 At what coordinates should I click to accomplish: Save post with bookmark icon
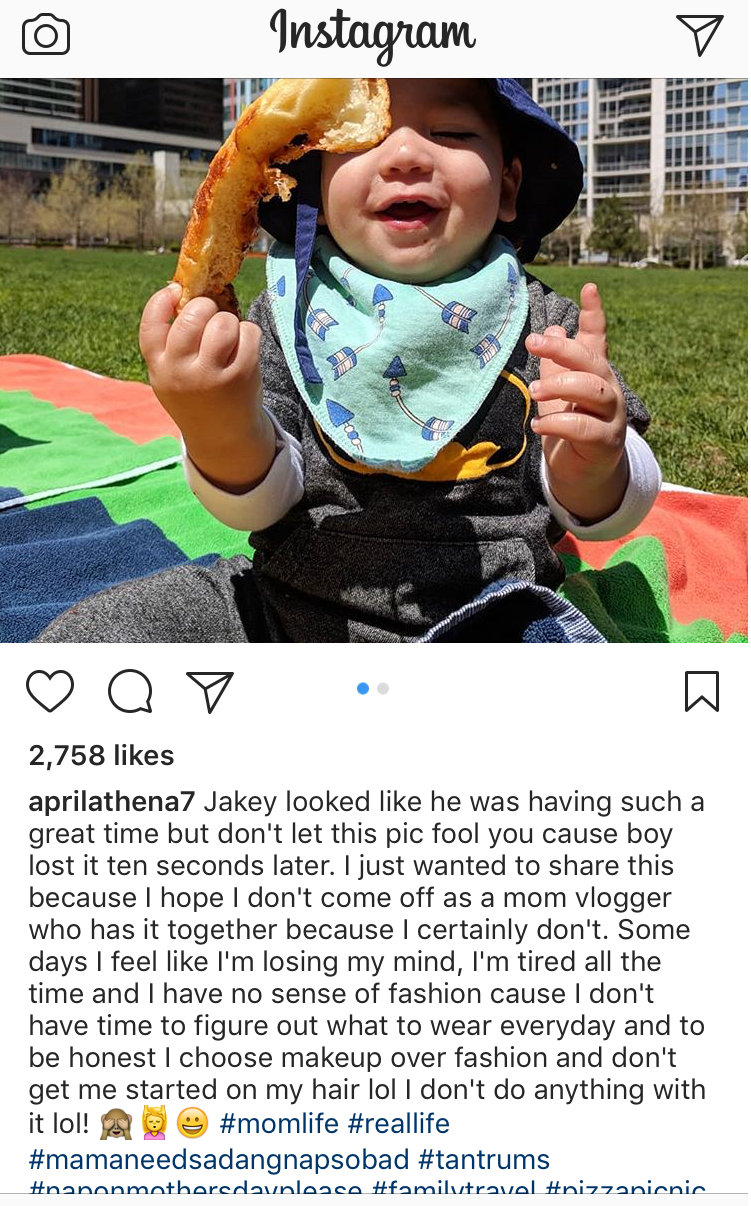[701, 691]
